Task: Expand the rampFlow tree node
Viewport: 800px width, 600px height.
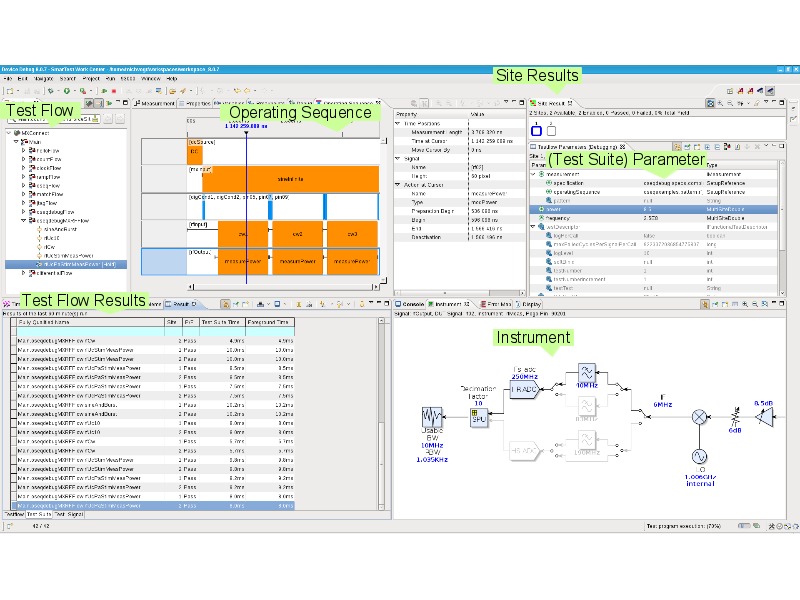Action: [23, 177]
